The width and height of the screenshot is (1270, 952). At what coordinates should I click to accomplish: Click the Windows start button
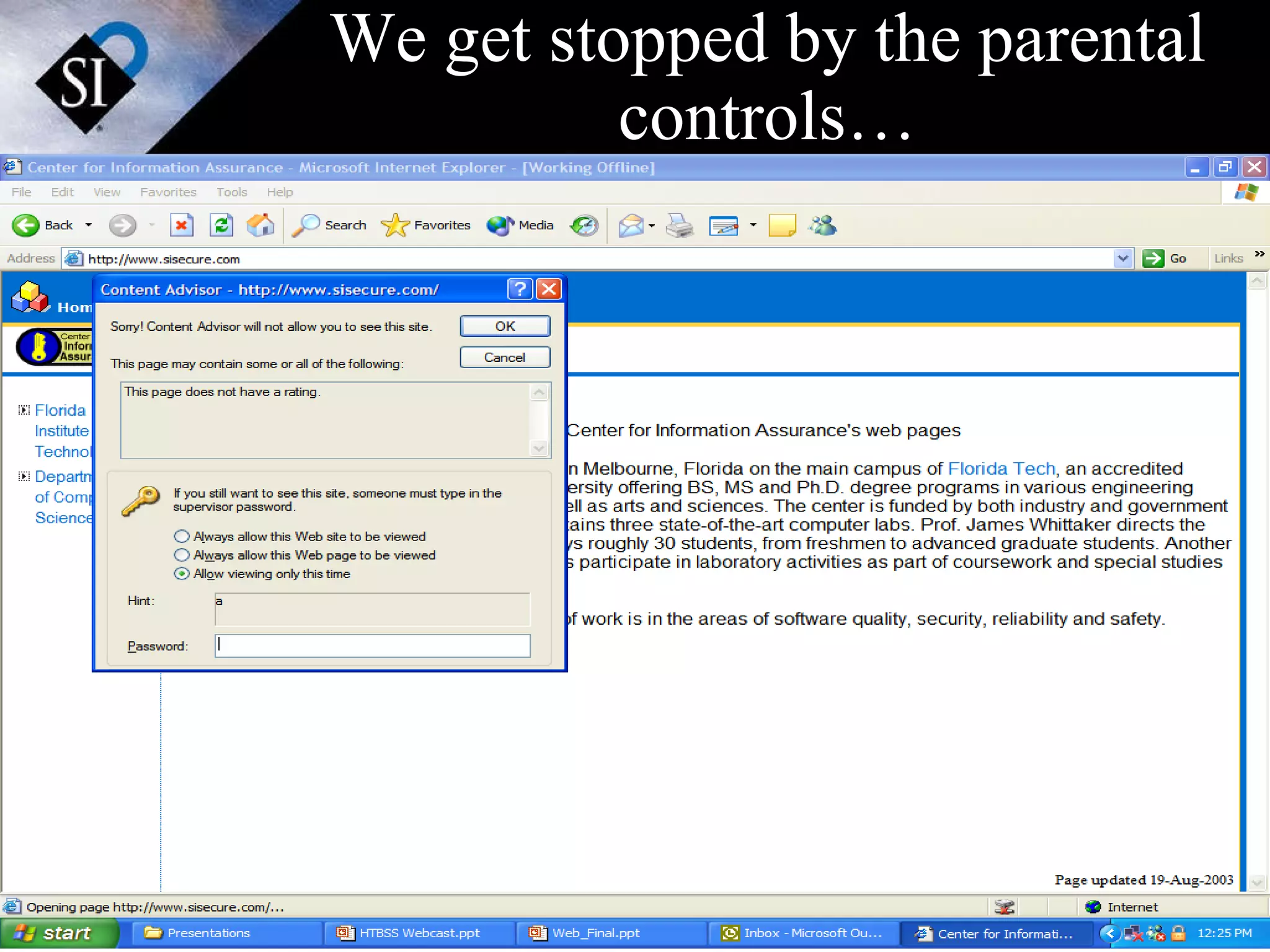(x=59, y=933)
